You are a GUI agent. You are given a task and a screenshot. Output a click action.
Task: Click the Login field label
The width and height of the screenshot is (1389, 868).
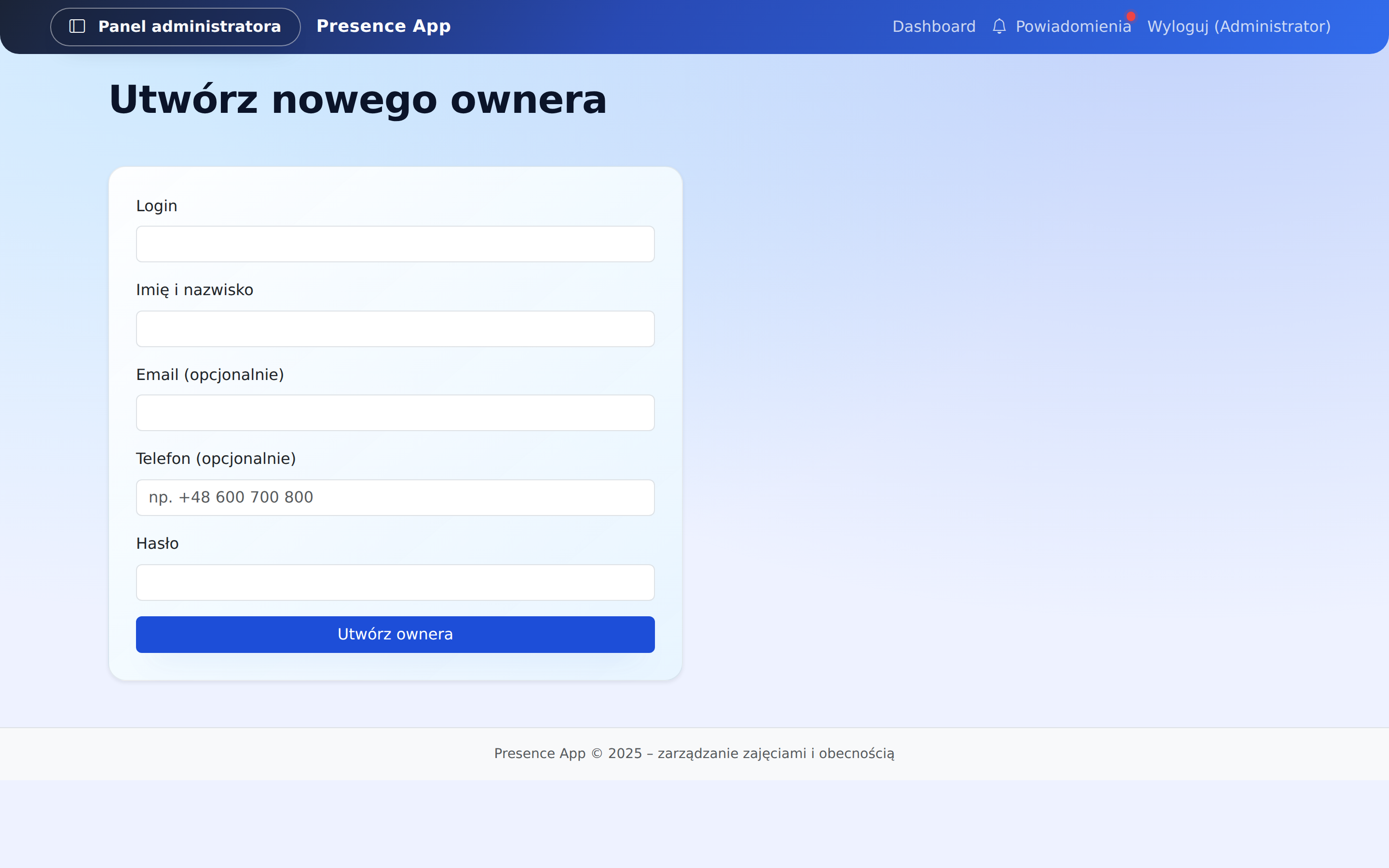(157, 205)
